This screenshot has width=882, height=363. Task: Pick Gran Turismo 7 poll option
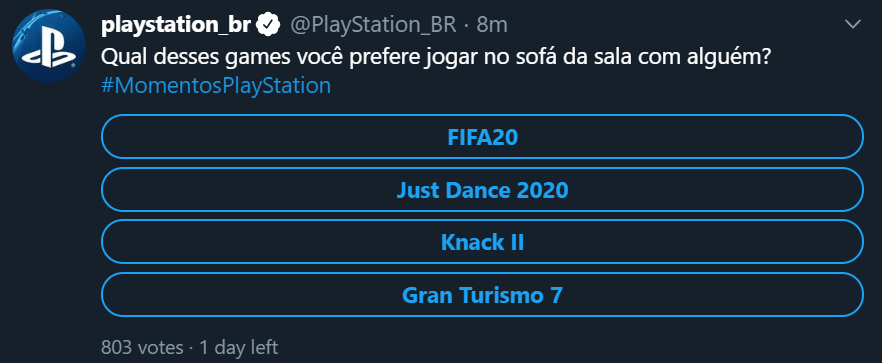coord(482,295)
